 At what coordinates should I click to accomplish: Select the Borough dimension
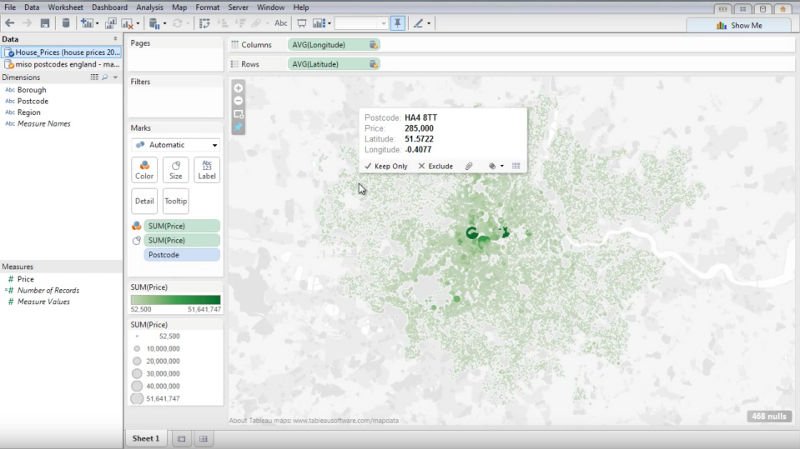coord(32,90)
